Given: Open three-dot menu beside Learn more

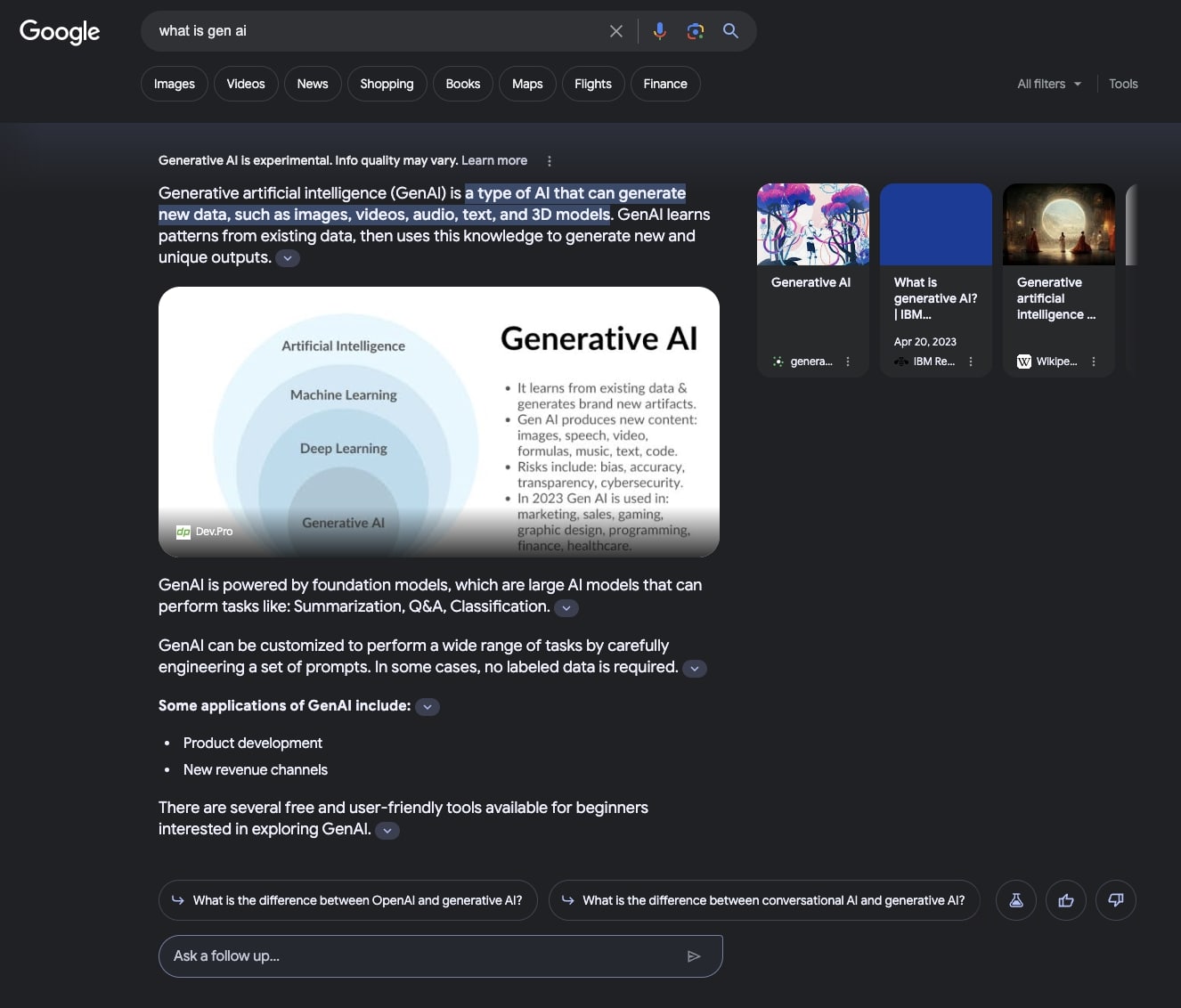Looking at the screenshot, I should tap(549, 161).
